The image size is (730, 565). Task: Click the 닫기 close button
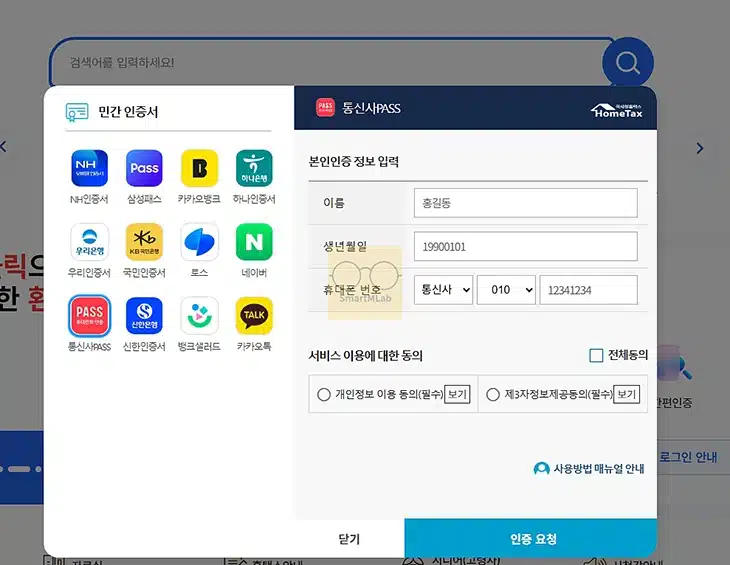[349, 538]
